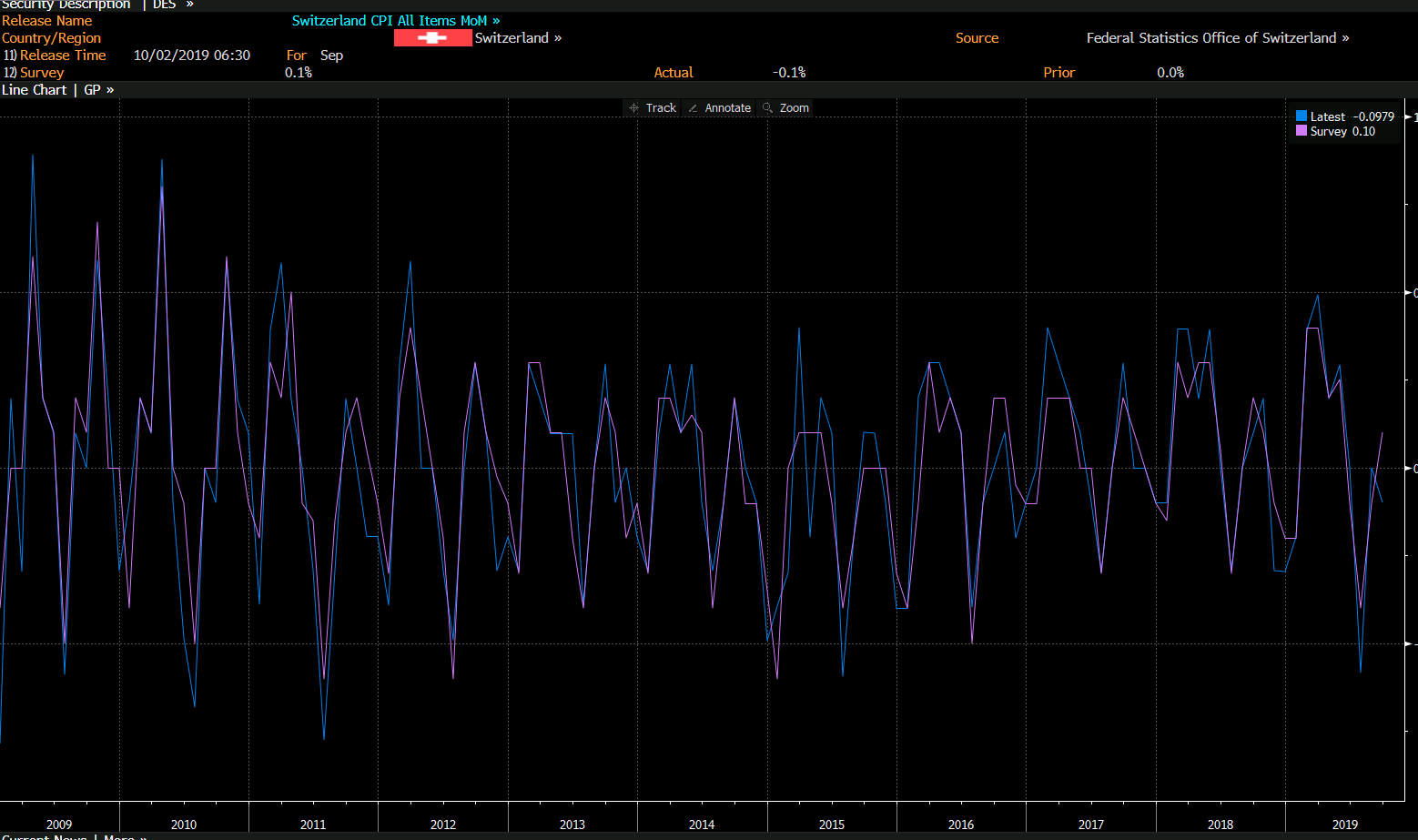Screen dimensions: 1418x840
Task: Click the 2019 x-axis label
Action: (x=1345, y=824)
